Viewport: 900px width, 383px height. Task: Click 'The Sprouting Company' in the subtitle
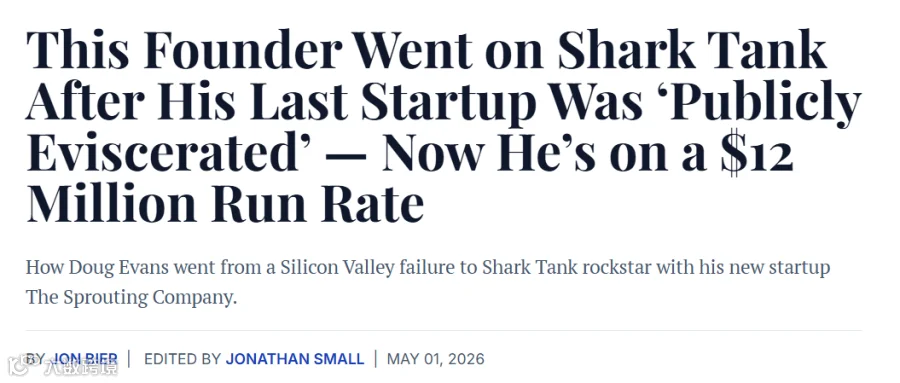(x=129, y=298)
